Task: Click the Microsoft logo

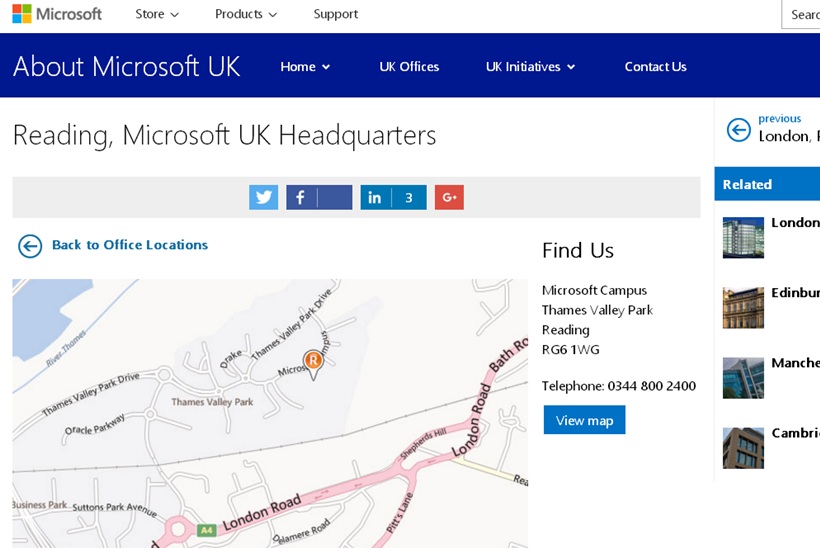Action: tap(57, 14)
